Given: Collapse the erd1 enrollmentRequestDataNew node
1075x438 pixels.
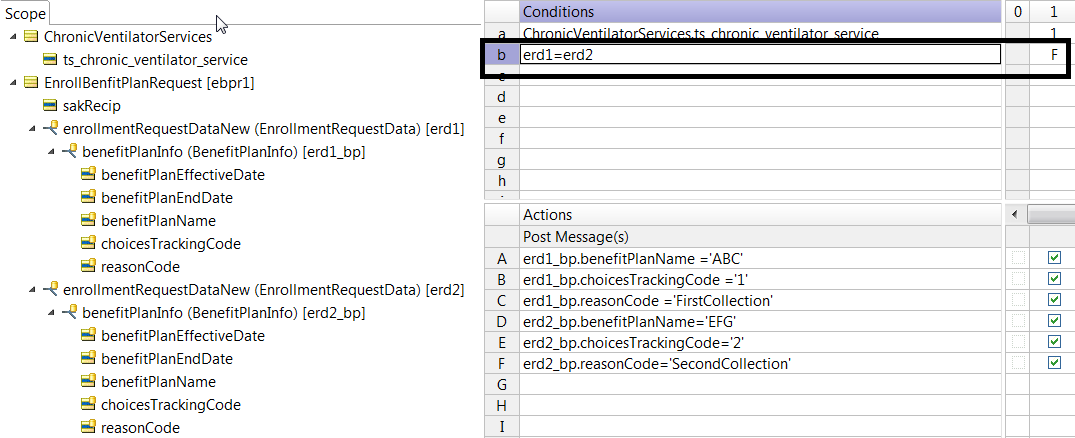Looking at the screenshot, I should tap(33, 128).
